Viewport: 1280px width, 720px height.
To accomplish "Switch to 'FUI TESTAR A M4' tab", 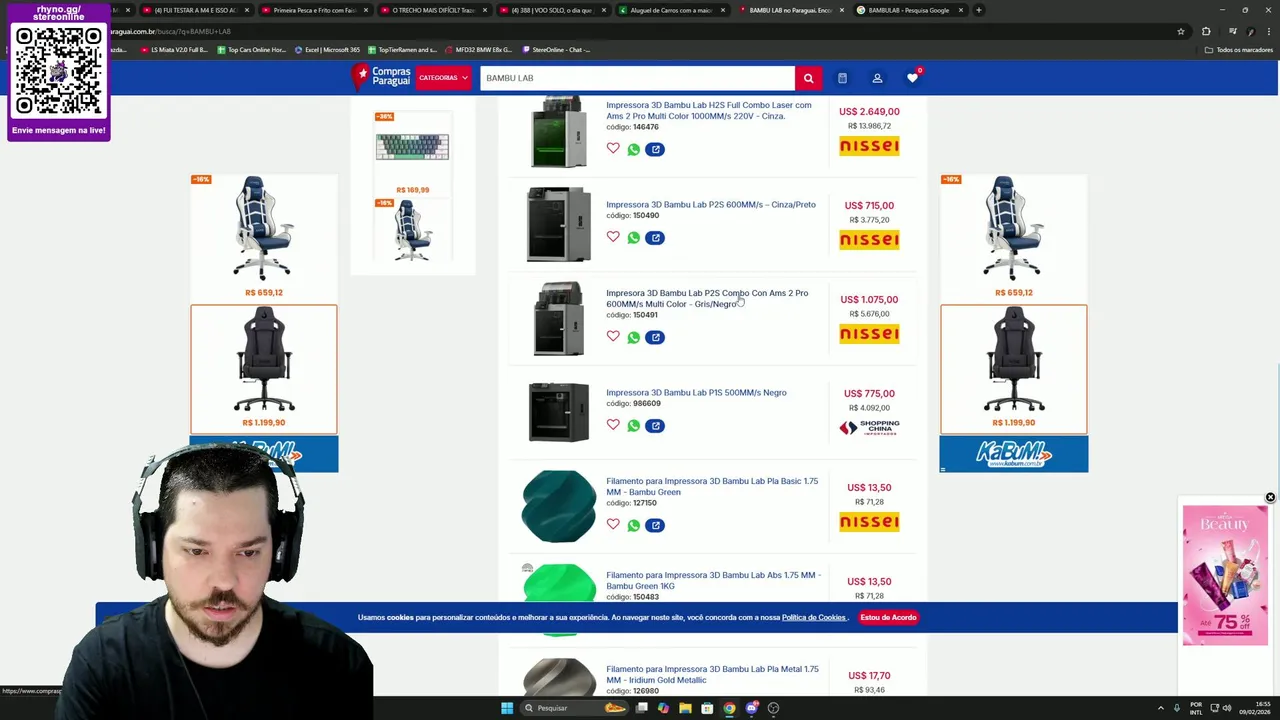I will (x=195, y=10).
